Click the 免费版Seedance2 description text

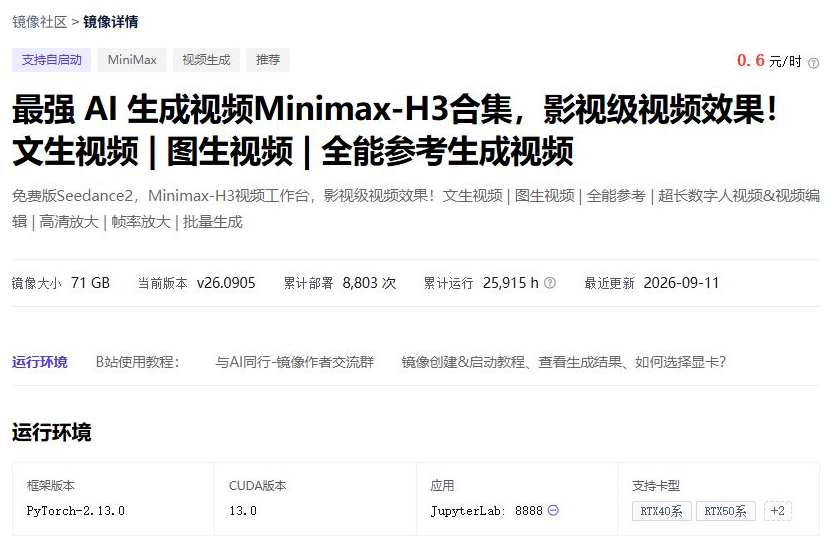coord(416,209)
